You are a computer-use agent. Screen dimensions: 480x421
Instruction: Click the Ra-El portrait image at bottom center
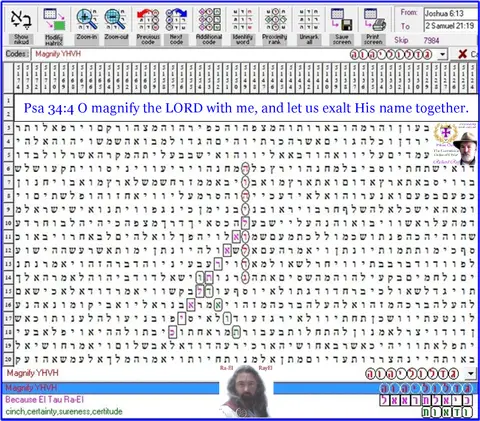point(246,391)
